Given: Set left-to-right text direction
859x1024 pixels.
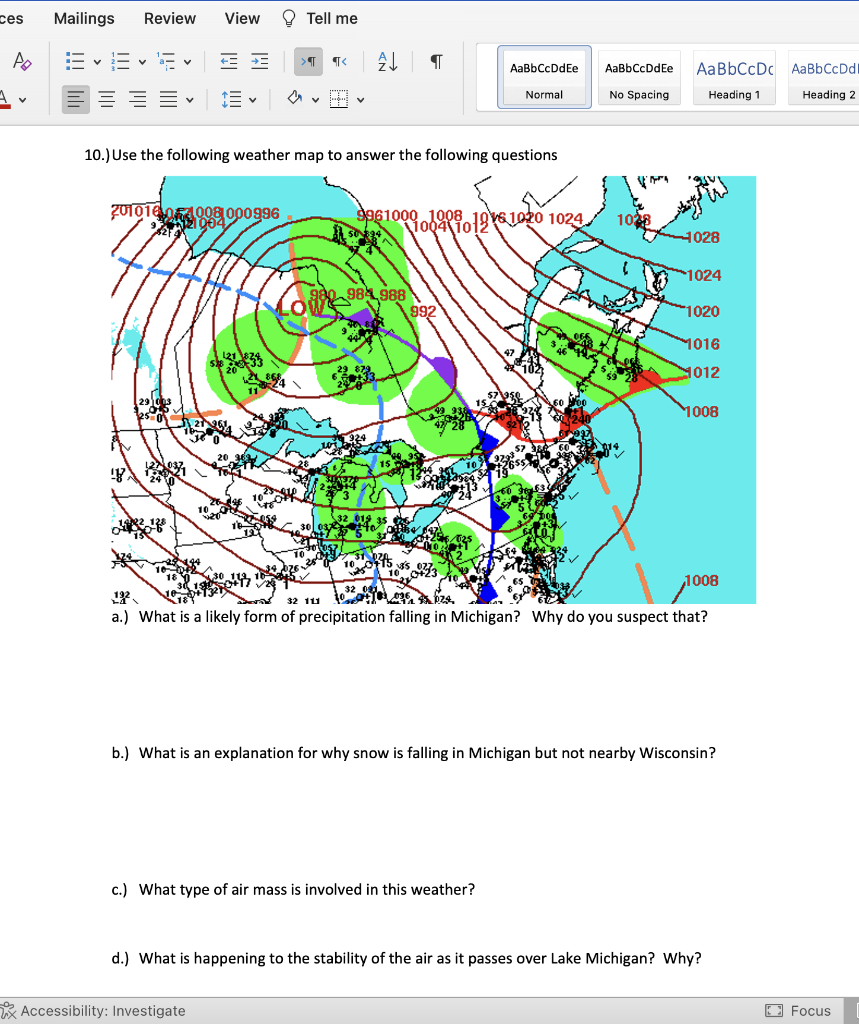Looking at the screenshot, I should (x=308, y=61).
